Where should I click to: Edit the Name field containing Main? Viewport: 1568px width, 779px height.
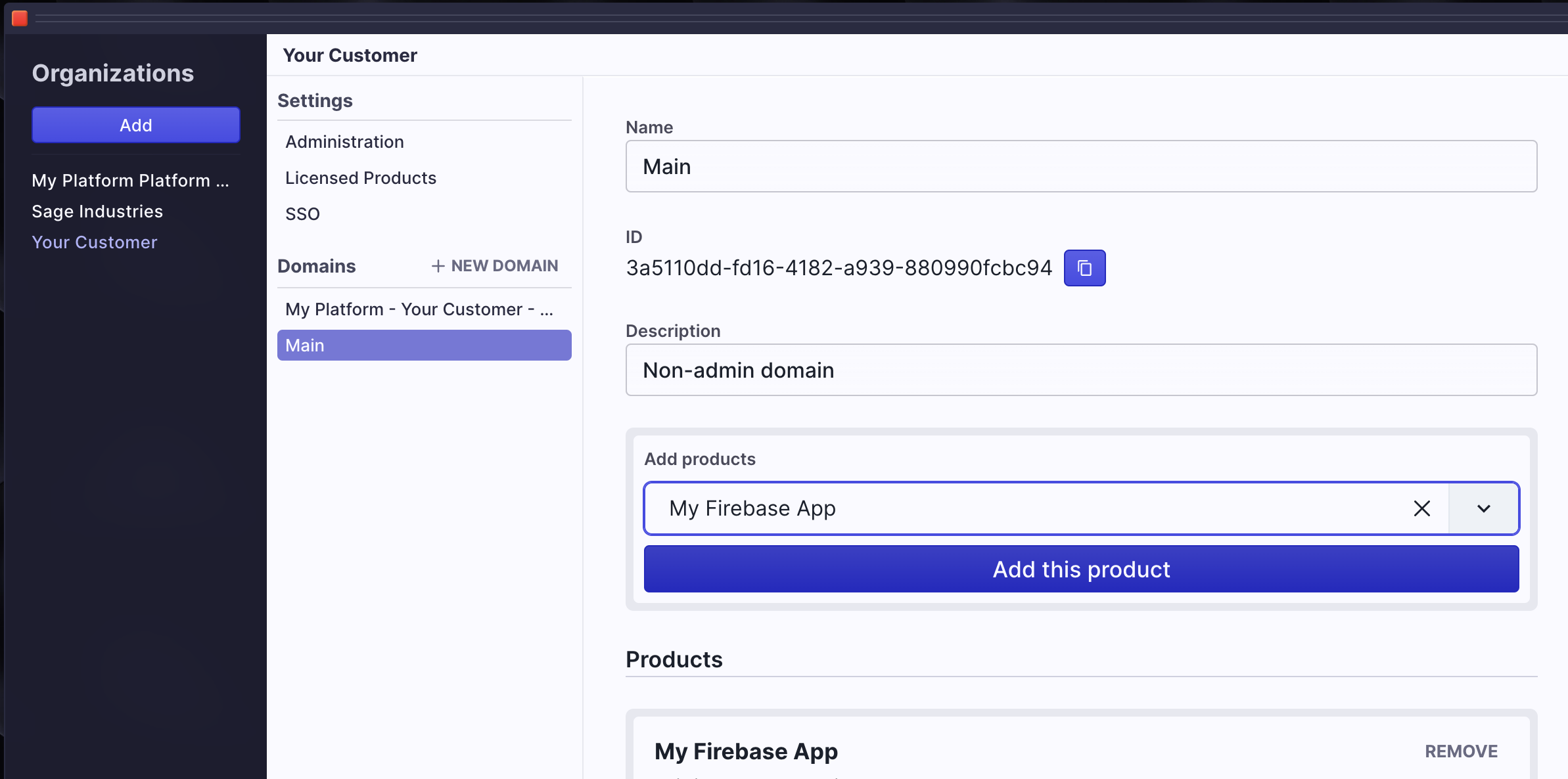pos(1081,167)
